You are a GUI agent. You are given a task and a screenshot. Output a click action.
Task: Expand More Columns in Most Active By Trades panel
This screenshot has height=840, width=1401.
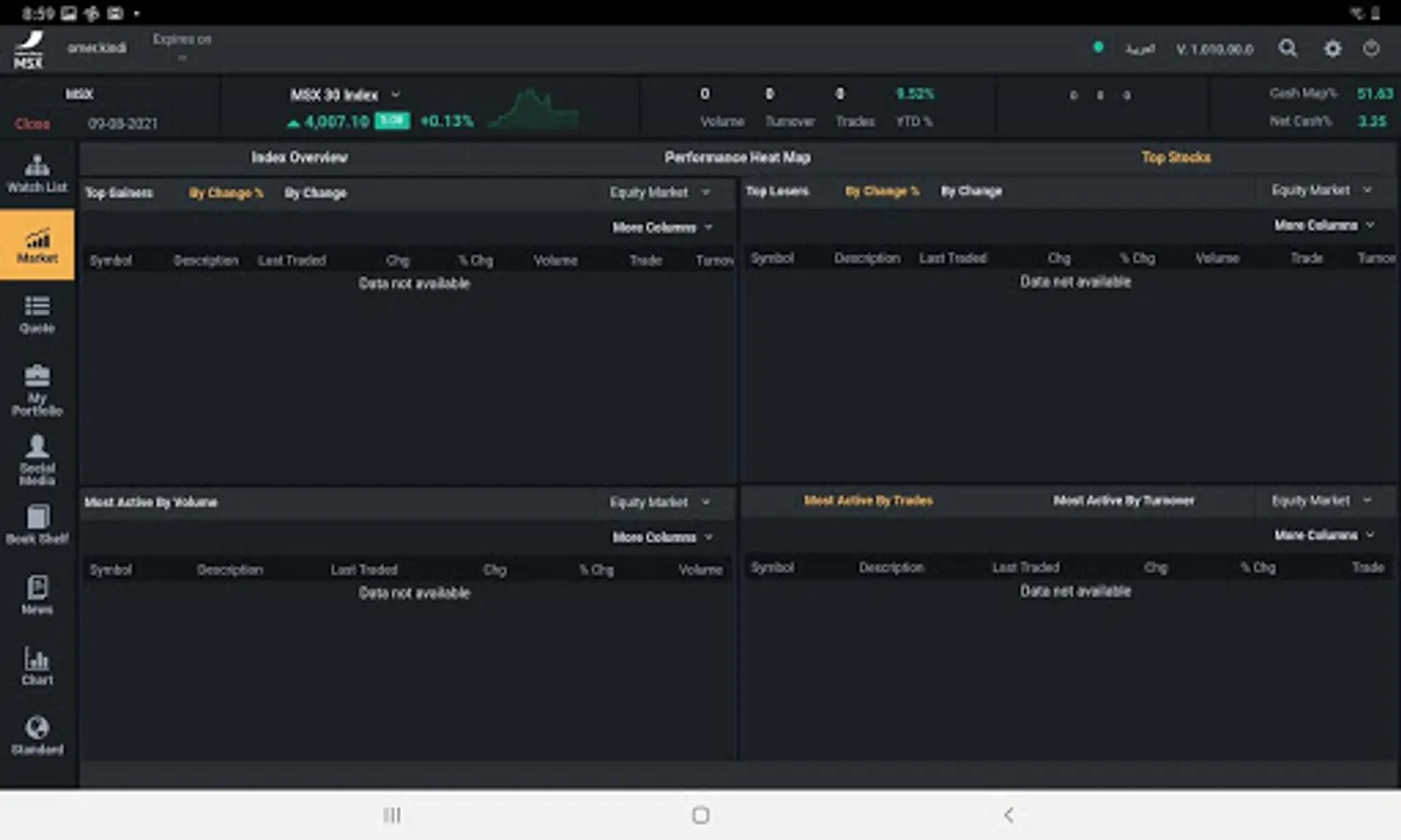tap(1324, 536)
